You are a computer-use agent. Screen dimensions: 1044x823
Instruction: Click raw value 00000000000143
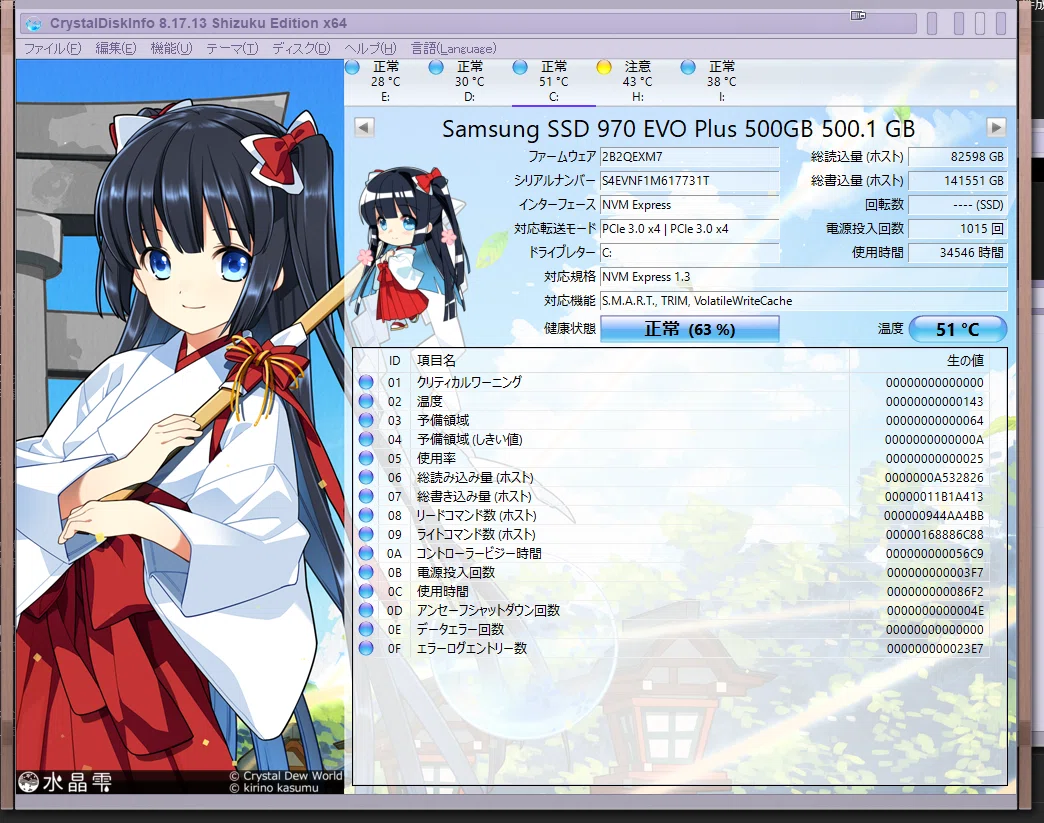click(934, 402)
